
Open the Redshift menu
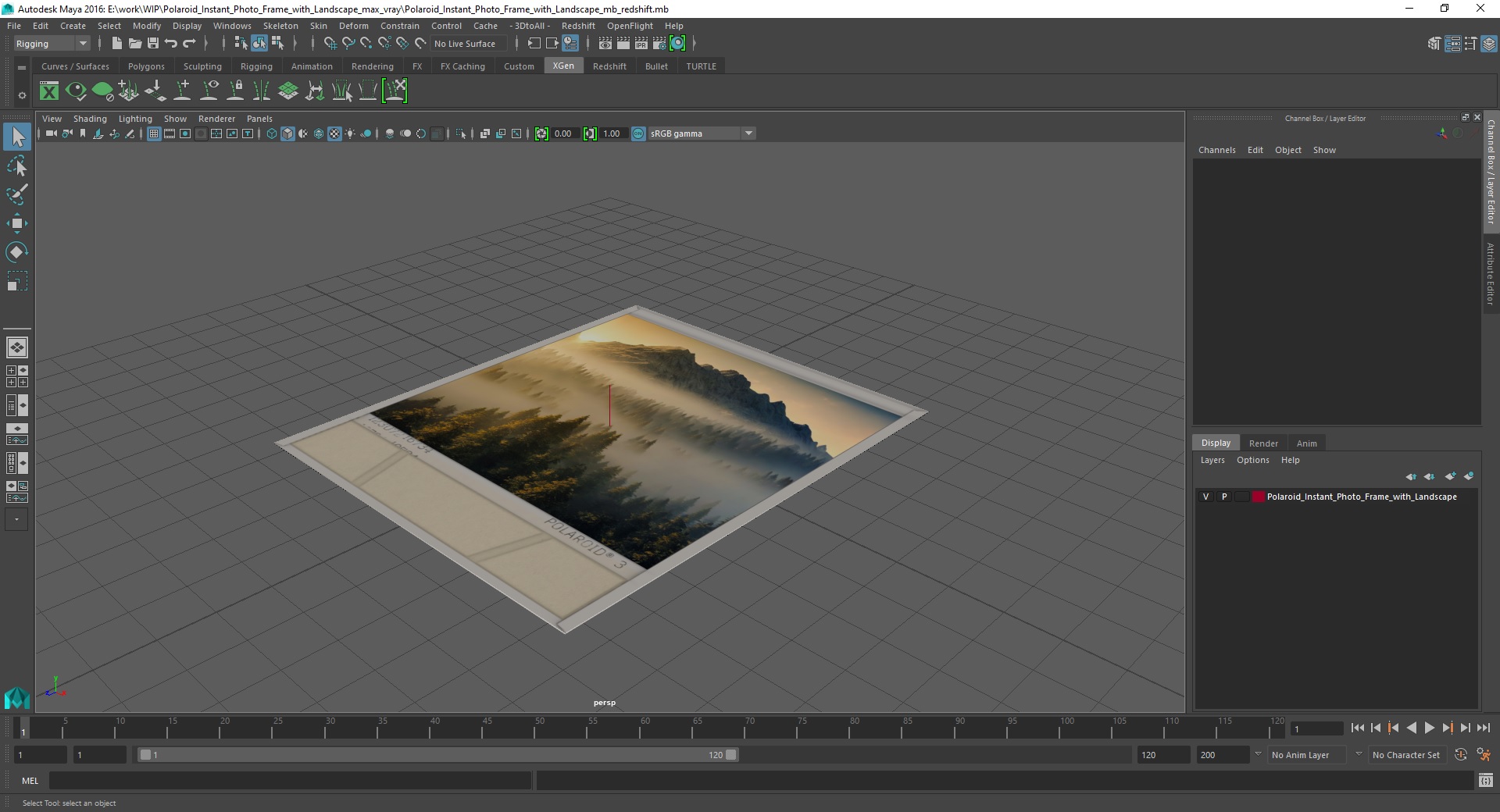[x=578, y=26]
